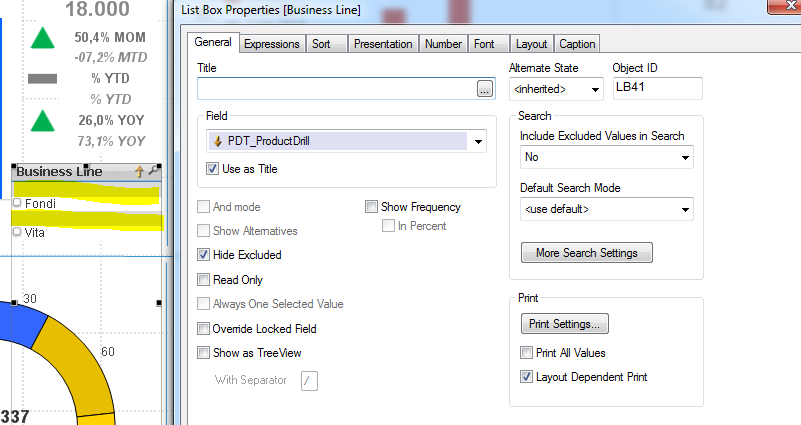Uncheck the Hide Excluded option
Viewport: 801px width, 425px height.
point(205,255)
